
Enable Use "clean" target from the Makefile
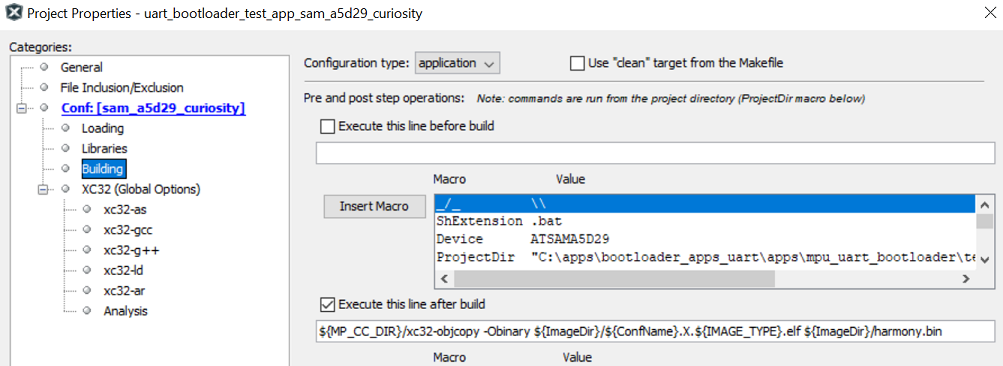click(577, 63)
